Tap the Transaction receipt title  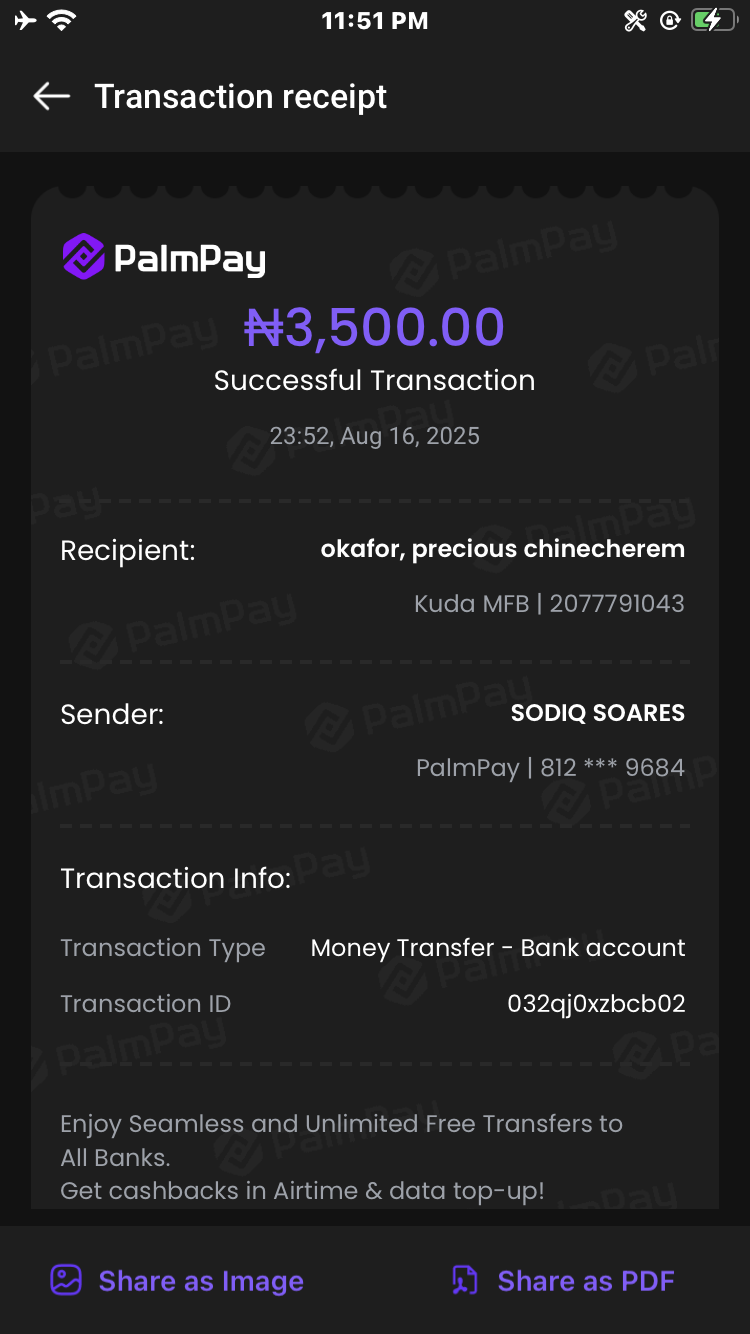click(240, 97)
